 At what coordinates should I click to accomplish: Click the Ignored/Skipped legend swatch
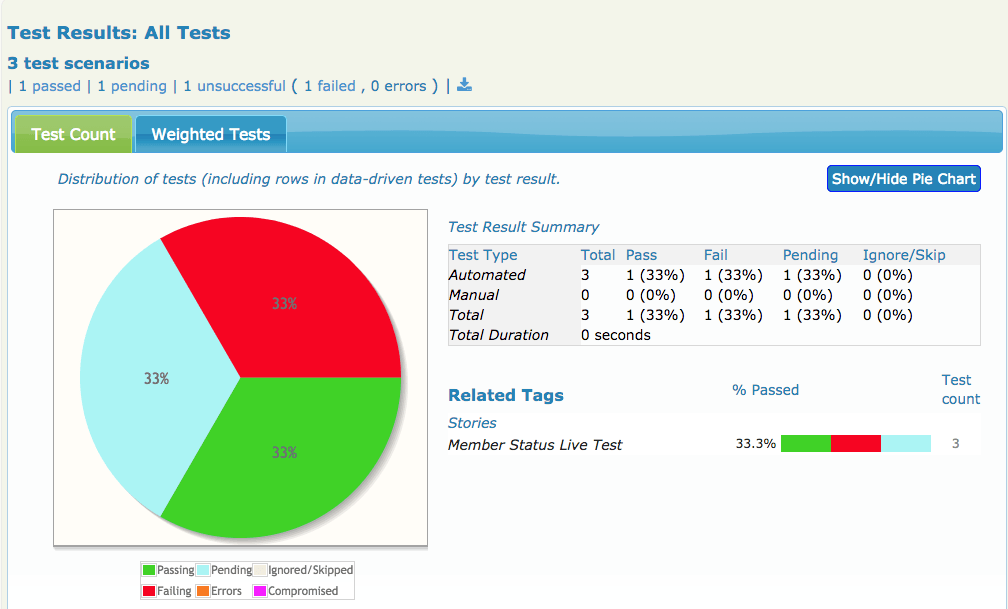click(260, 570)
